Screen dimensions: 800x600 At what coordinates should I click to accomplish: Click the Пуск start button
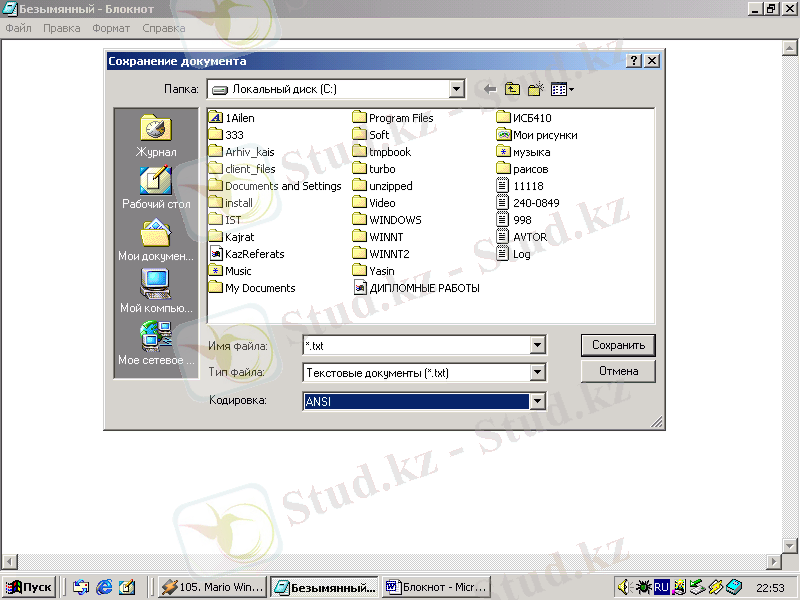coord(30,587)
